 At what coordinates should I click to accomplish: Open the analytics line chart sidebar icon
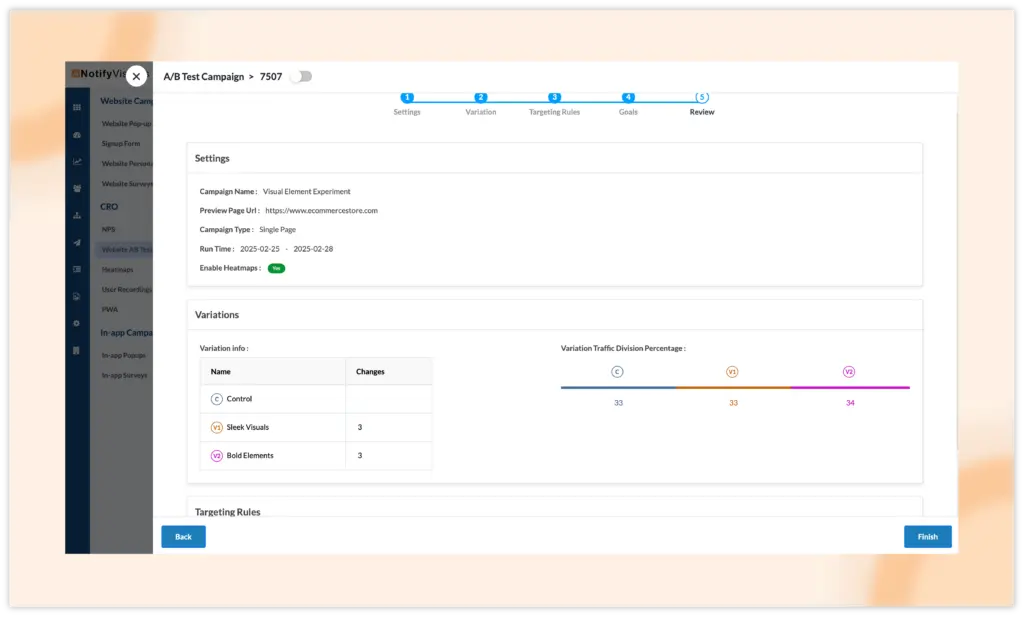pyautogui.click(x=77, y=161)
